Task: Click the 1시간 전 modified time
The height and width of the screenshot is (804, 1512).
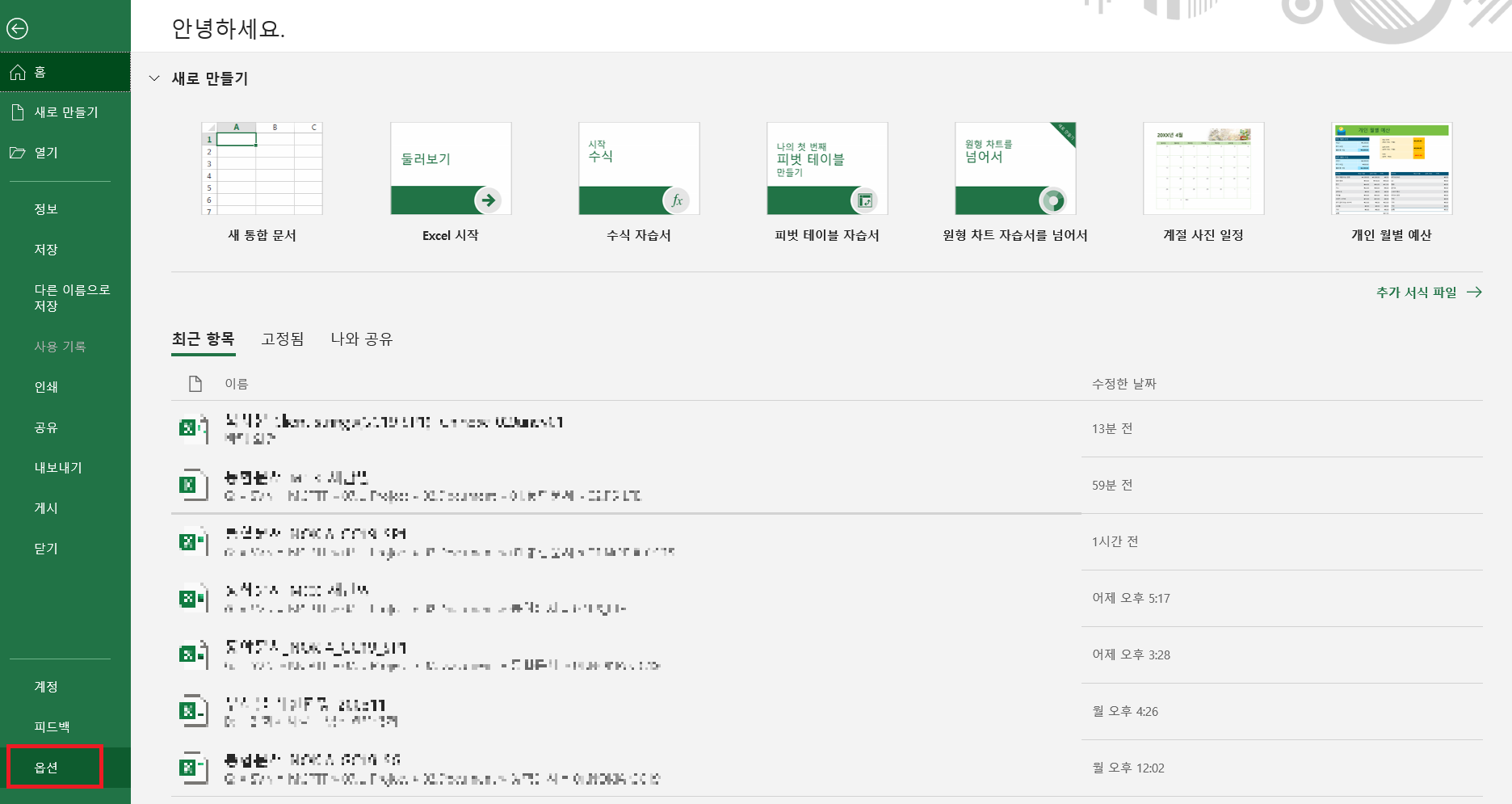Action: 1115,541
